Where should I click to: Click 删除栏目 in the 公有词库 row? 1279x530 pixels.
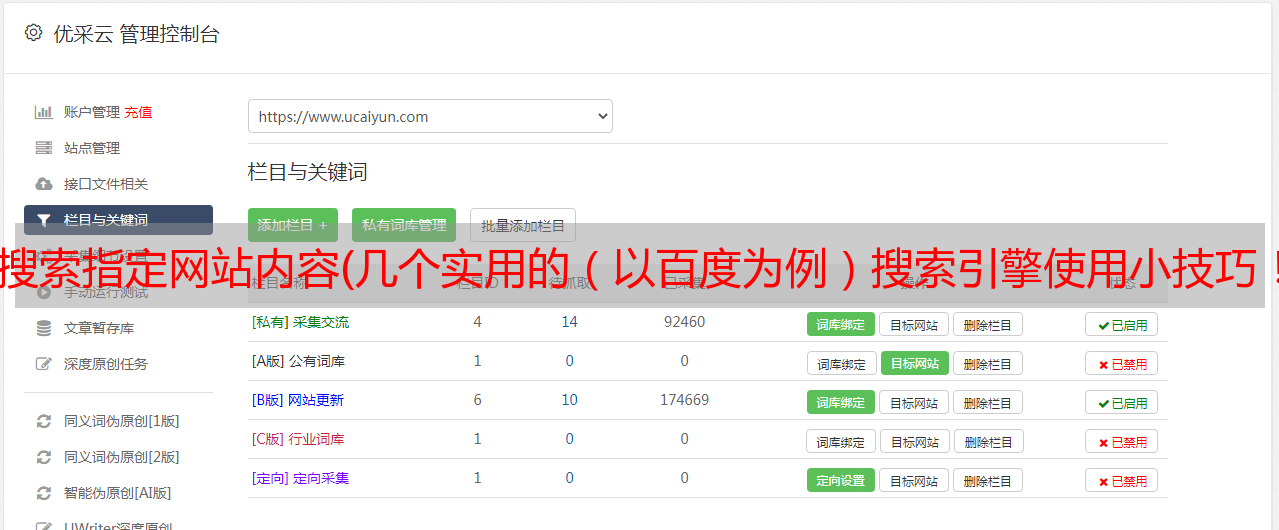coord(987,363)
